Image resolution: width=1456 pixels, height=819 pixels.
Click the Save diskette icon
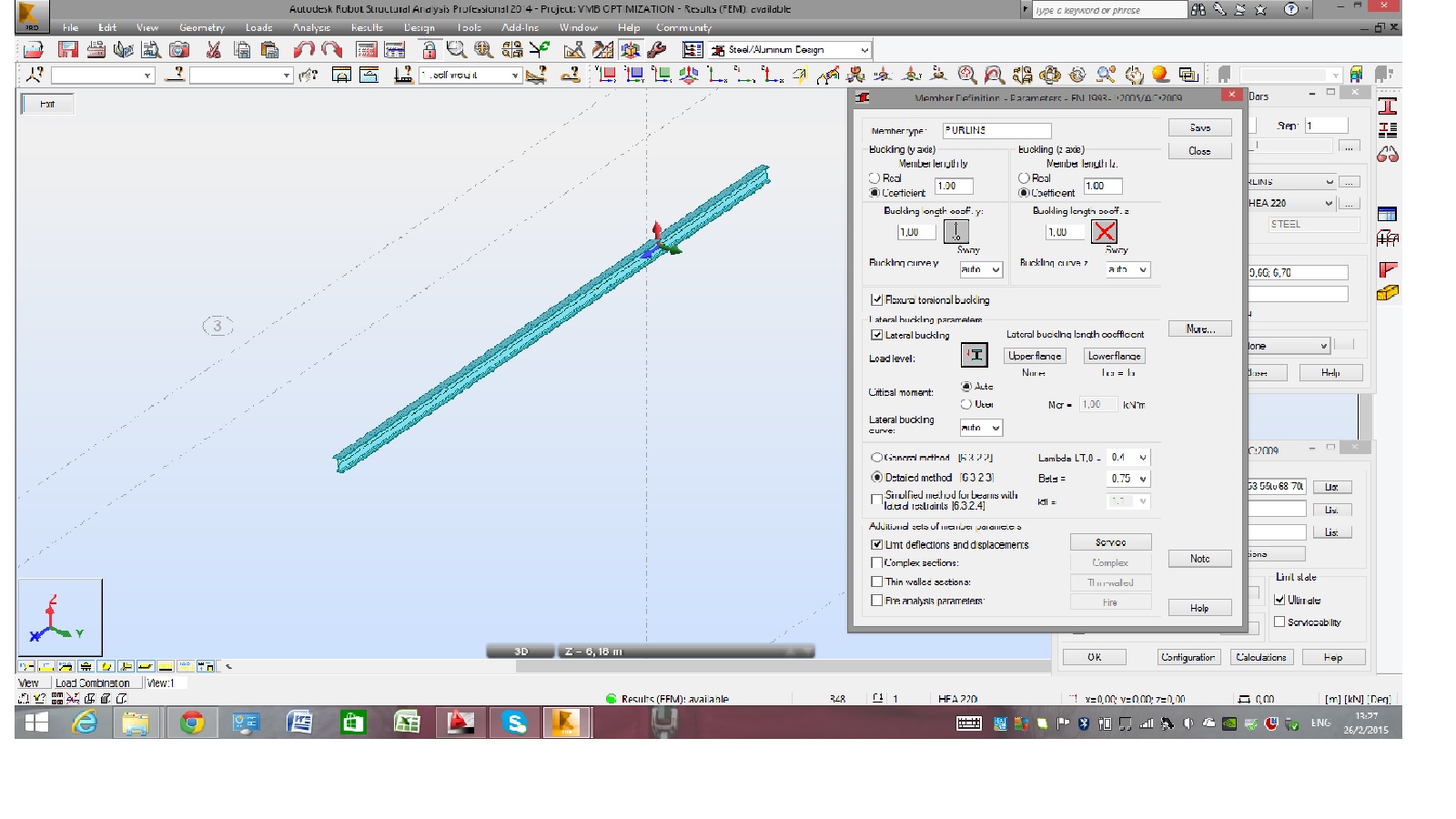(66, 50)
